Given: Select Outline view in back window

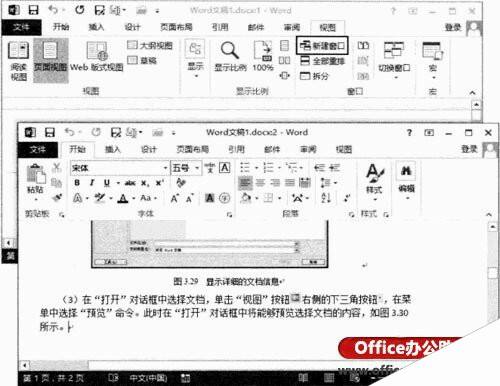Looking at the screenshot, I should pos(150,45).
